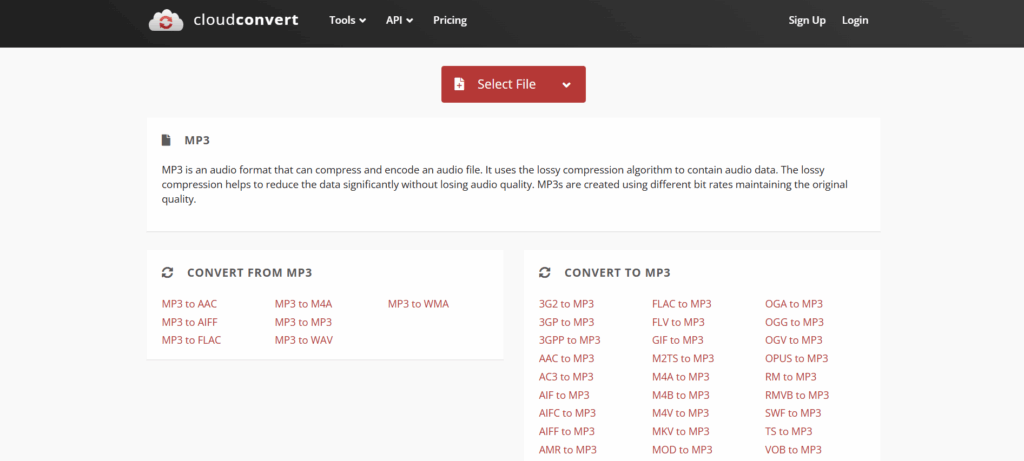
Task: Expand the API menu
Action: [x=399, y=20]
